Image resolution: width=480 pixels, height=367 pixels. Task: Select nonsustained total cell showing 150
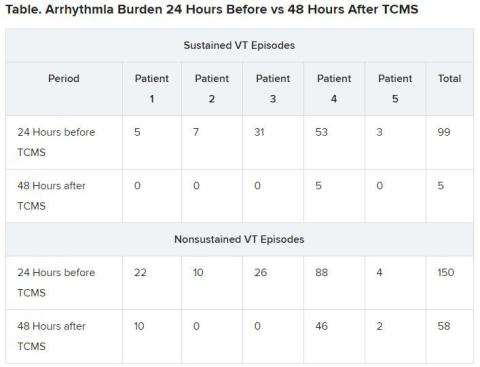(446, 272)
